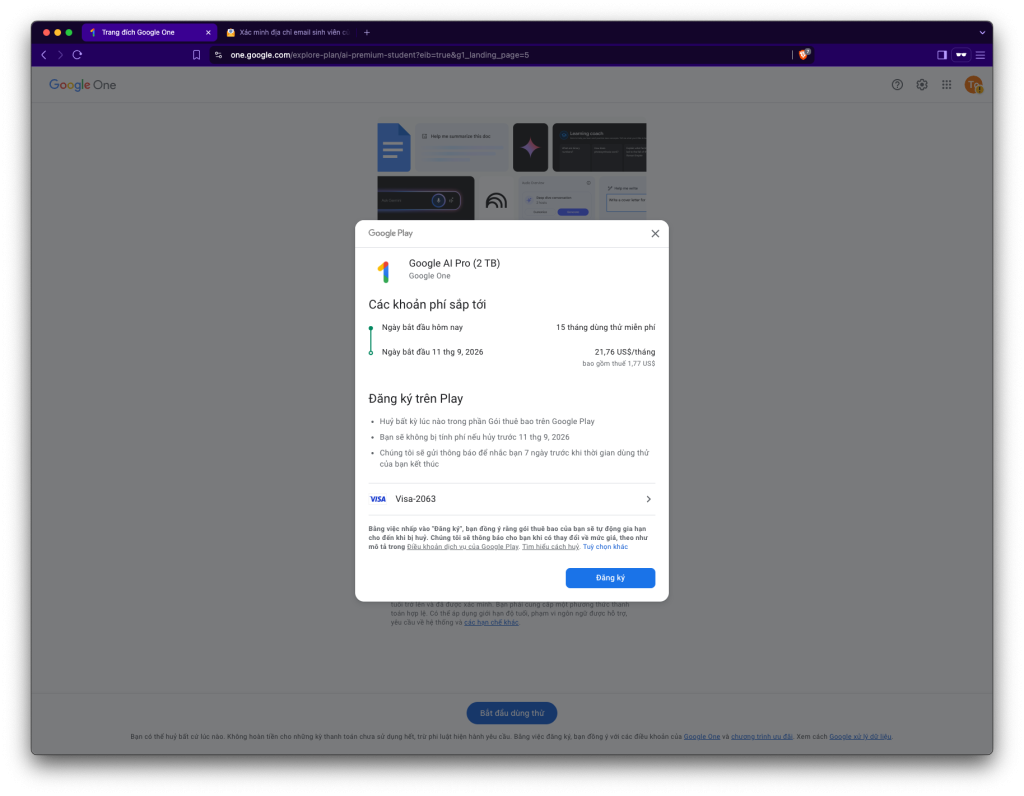Image resolution: width=1024 pixels, height=796 pixels.
Task: Bookmark this page
Action: (196, 55)
